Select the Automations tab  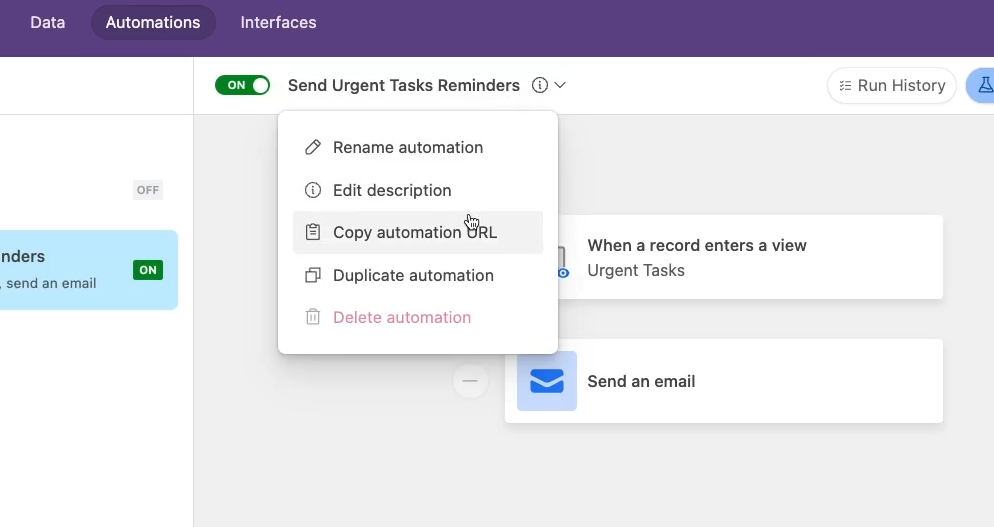coord(153,22)
